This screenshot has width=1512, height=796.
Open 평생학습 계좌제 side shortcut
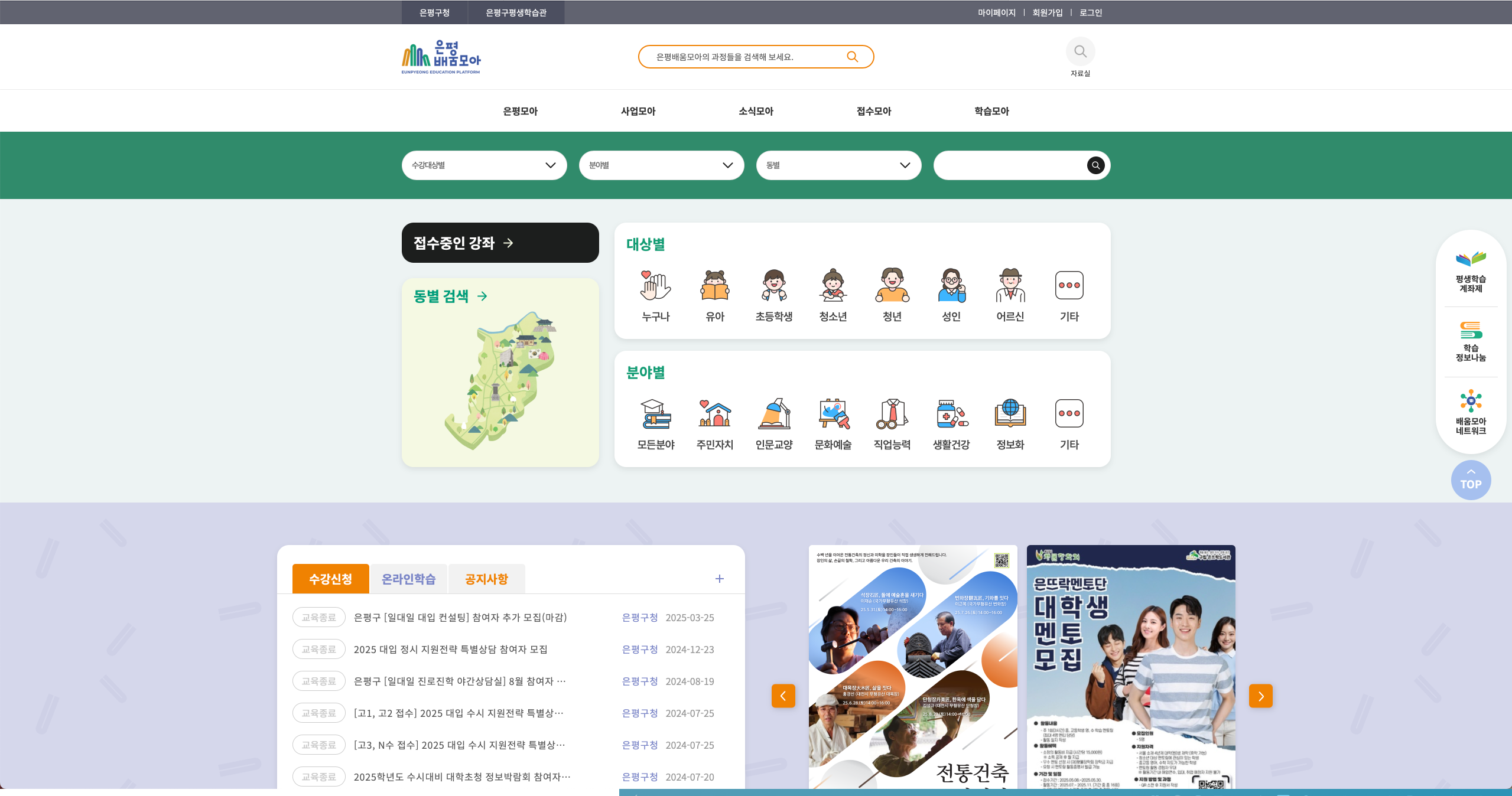(x=1471, y=272)
